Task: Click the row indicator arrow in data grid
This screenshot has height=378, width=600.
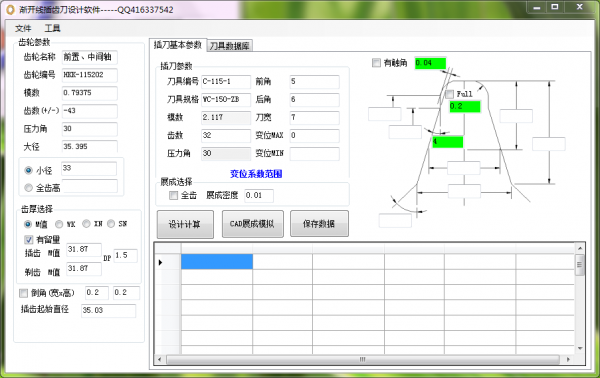Action: [x=160, y=262]
